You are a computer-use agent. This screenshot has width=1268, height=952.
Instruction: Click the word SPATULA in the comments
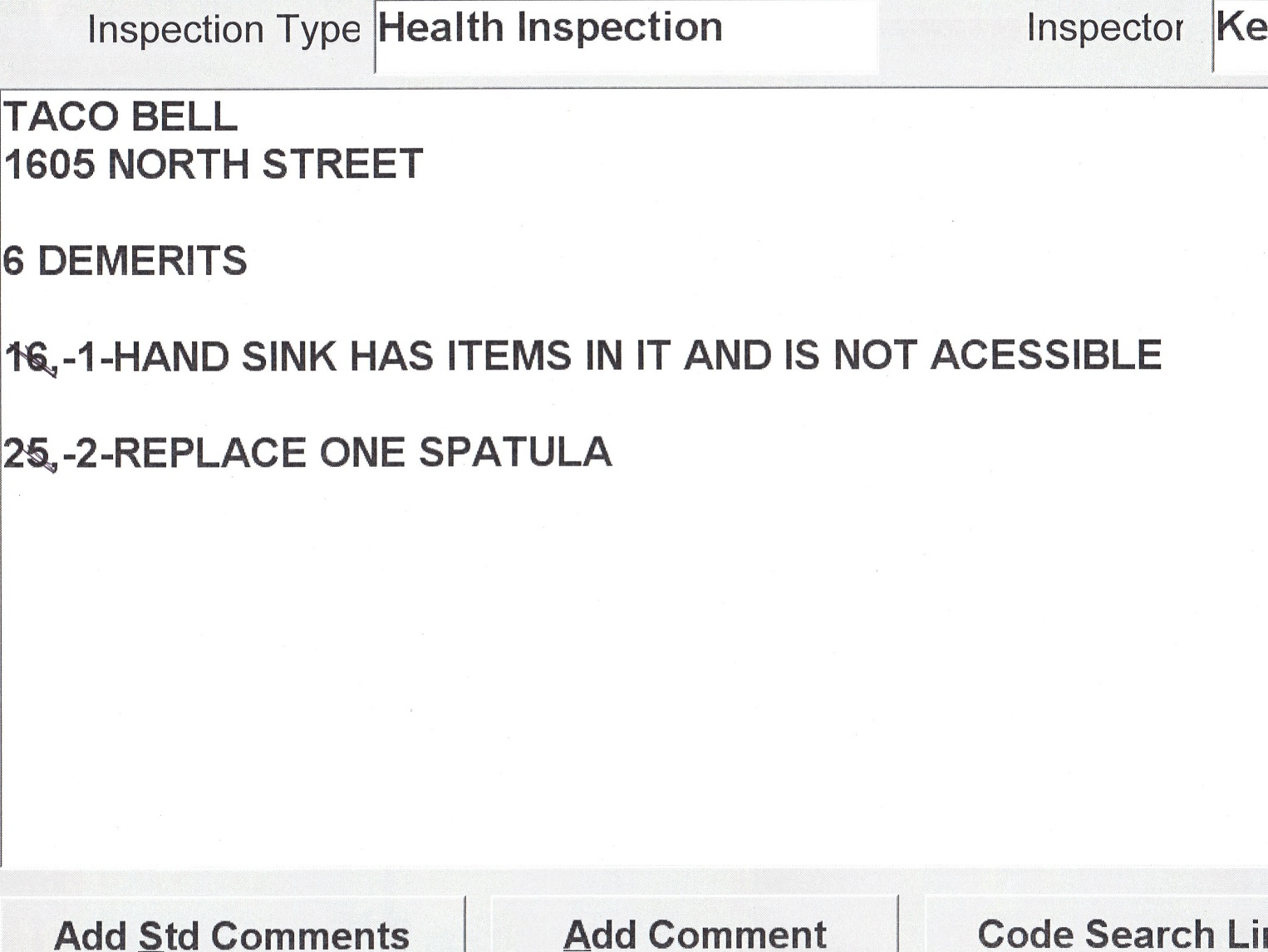click(x=515, y=454)
